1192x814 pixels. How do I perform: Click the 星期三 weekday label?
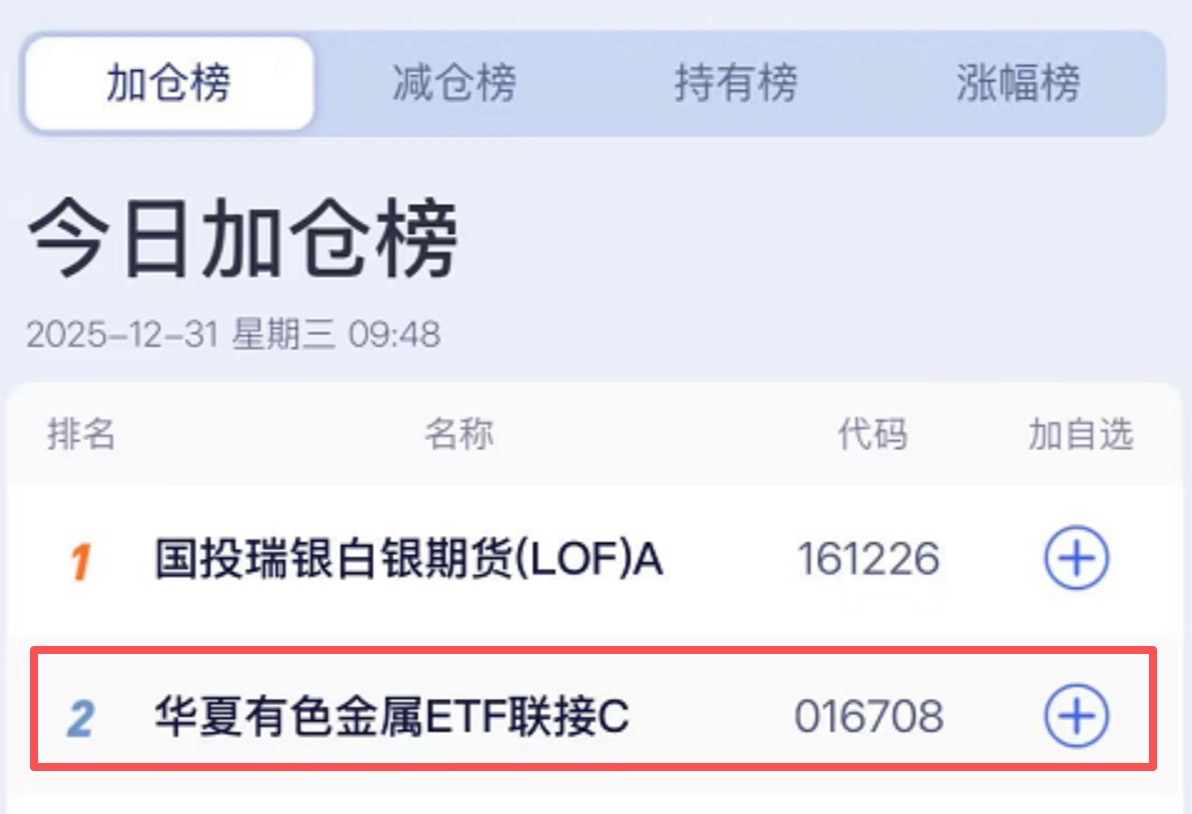[x=284, y=335]
